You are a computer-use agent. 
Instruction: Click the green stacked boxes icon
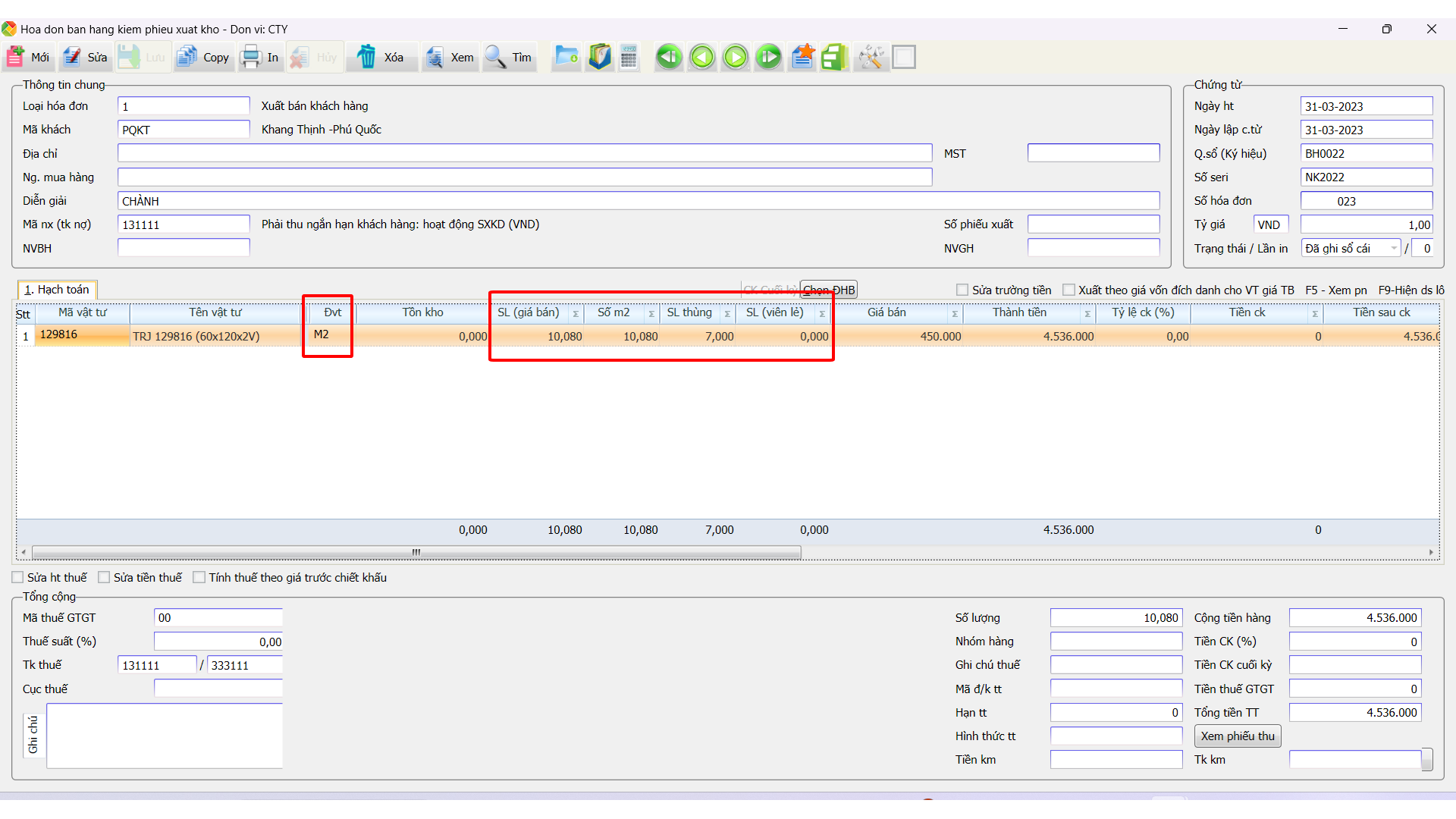tap(835, 57)
